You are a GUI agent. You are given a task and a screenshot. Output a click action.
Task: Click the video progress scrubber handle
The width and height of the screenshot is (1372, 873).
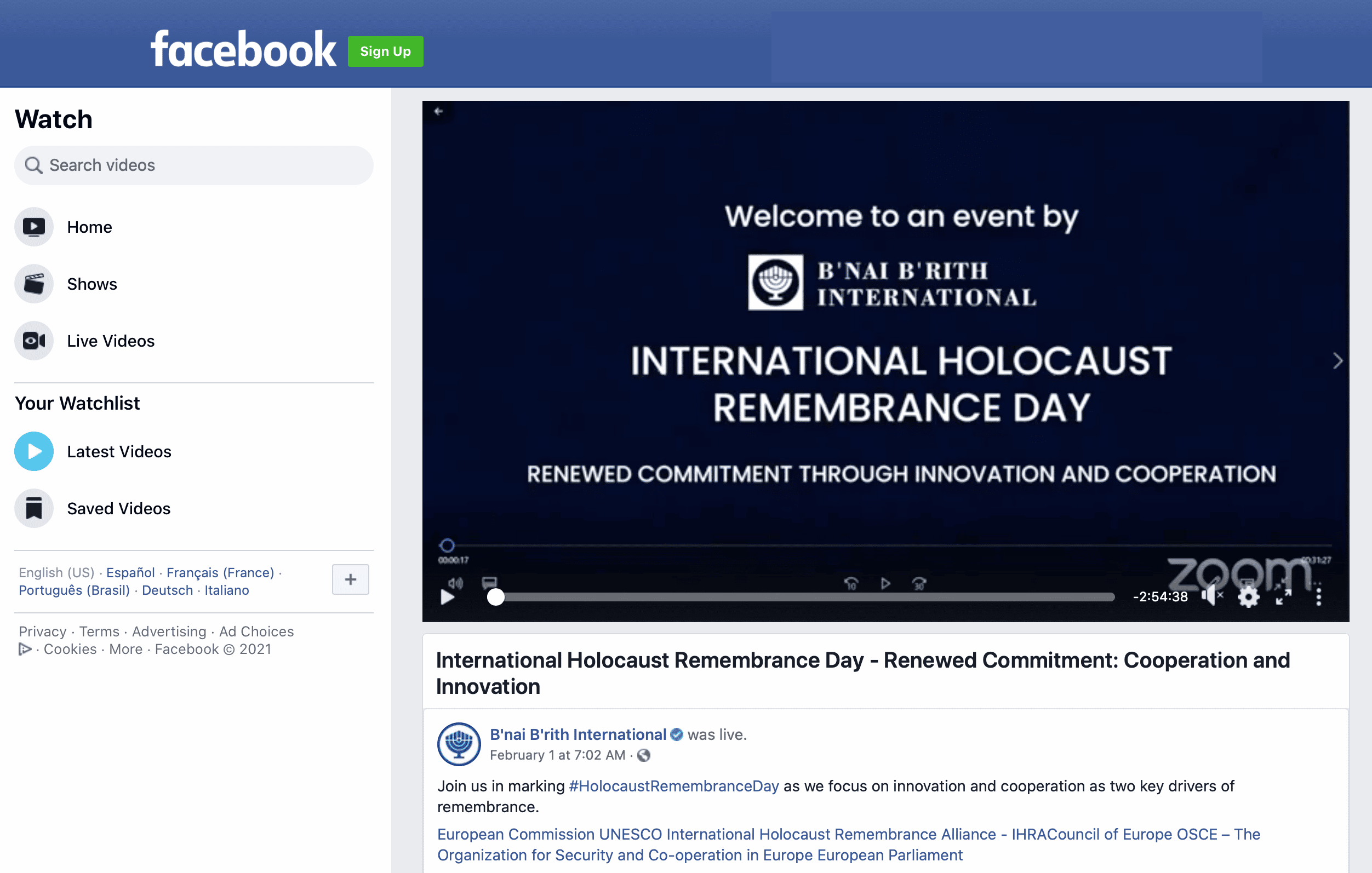pyautogui.click(x=496, y=597)
